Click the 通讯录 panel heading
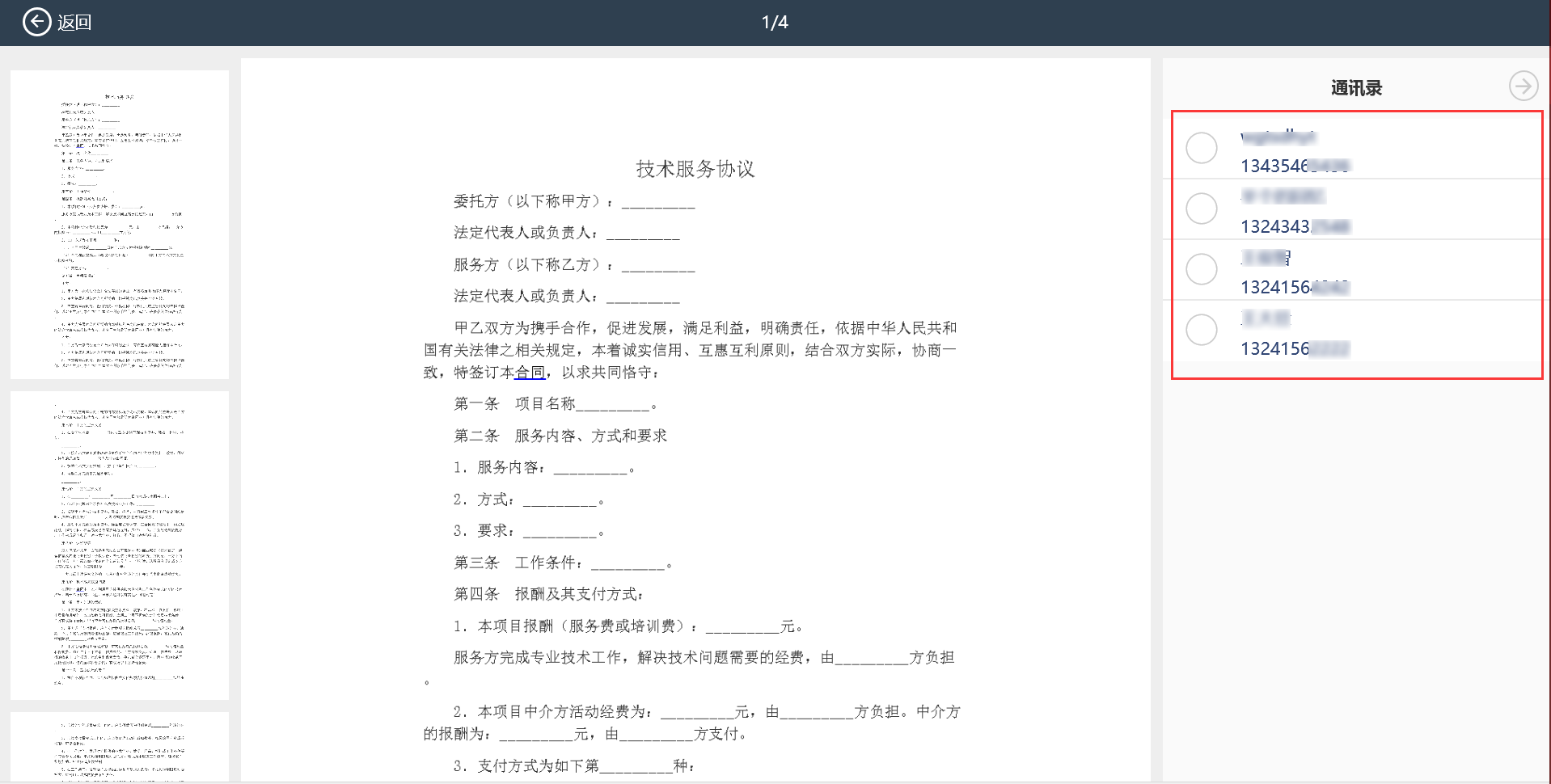 (1356, 88)
